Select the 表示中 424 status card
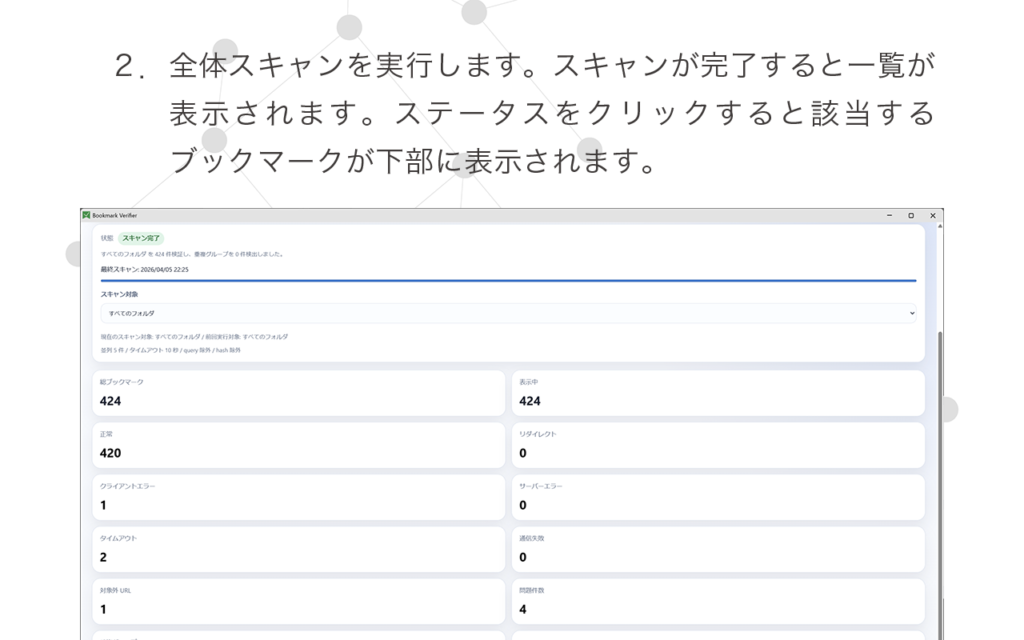 [x=718, y=393]
